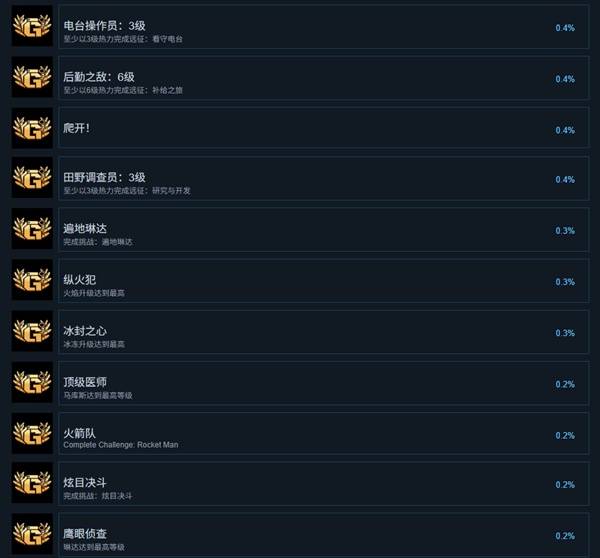
Task: Select the achievement icon for 纵火犯
Action: point(32,280)
